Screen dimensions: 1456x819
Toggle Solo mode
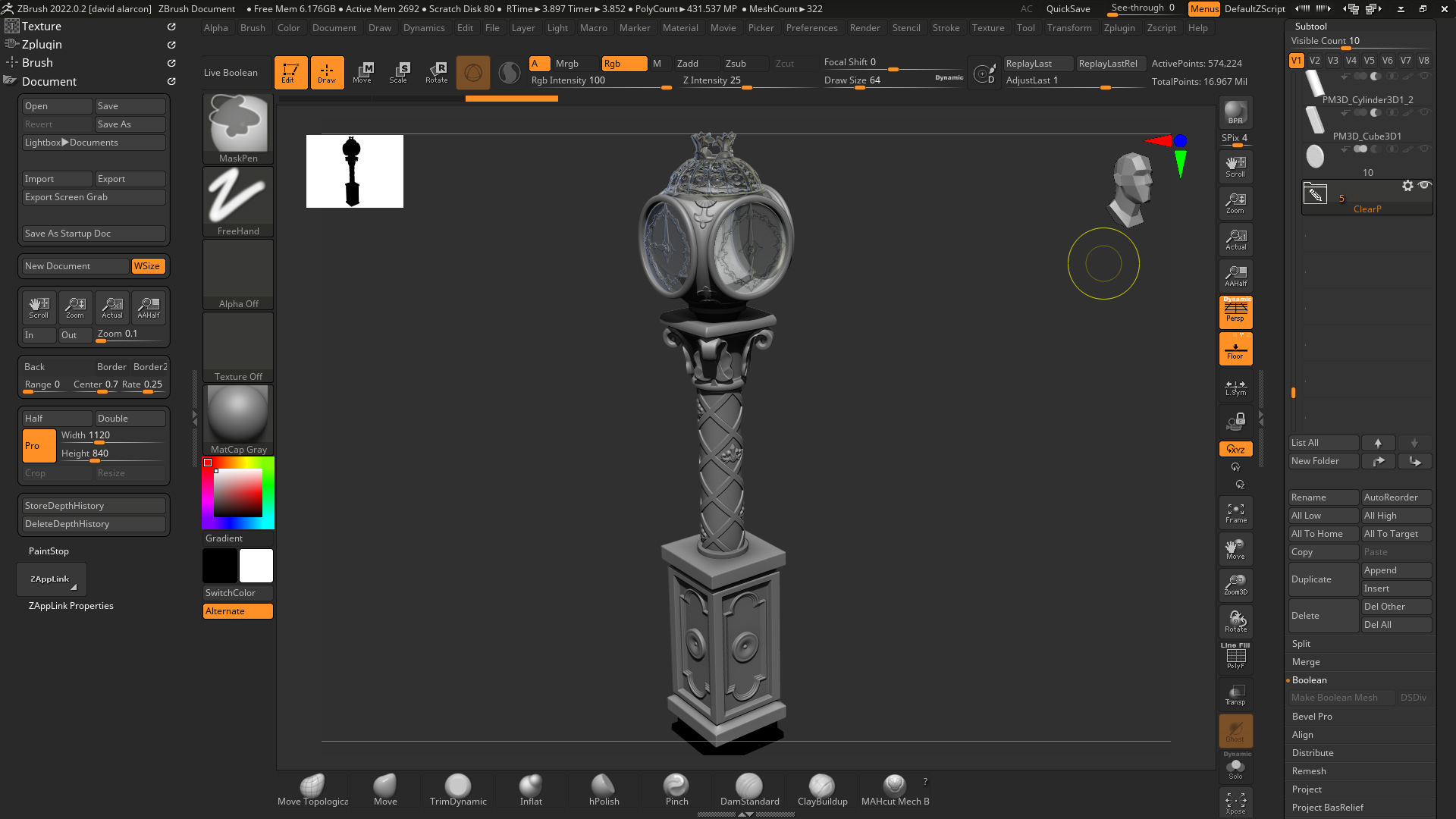[1235, 767]
